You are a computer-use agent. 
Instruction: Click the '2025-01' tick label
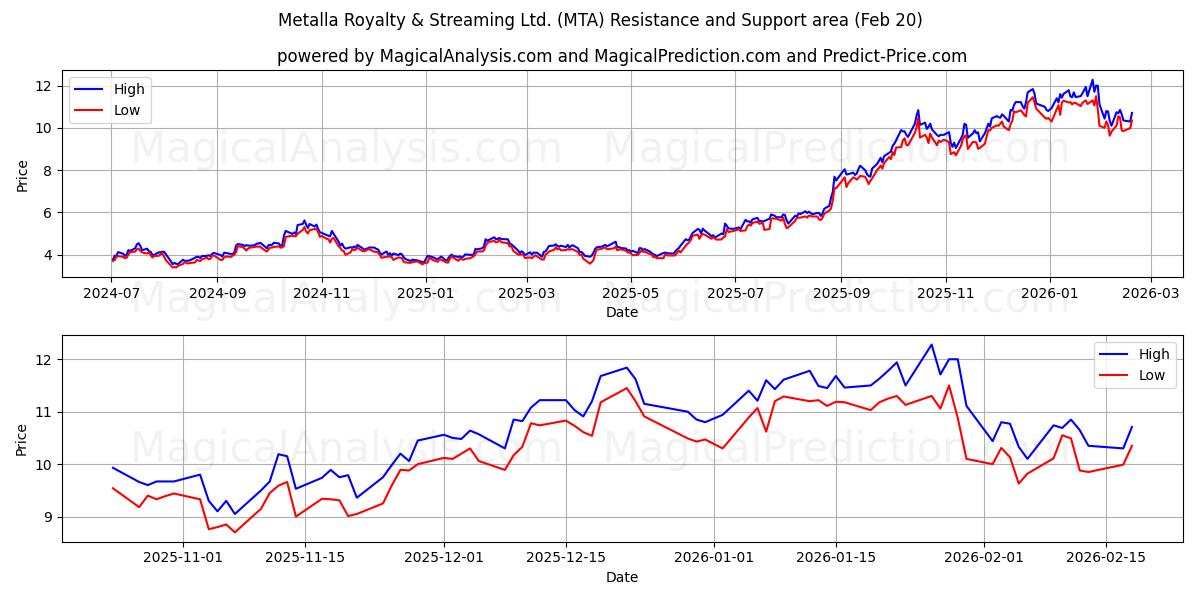(427, 293)
